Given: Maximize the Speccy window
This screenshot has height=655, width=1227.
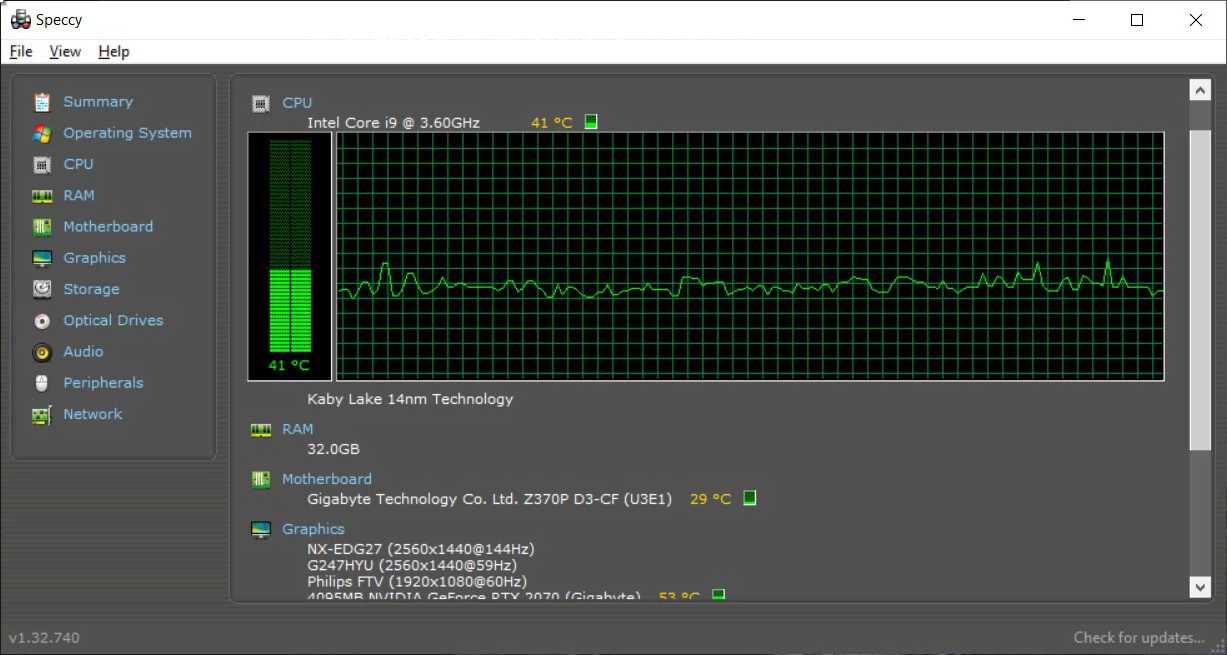Looking at the screenshot, I should (x=1137, y=20).
